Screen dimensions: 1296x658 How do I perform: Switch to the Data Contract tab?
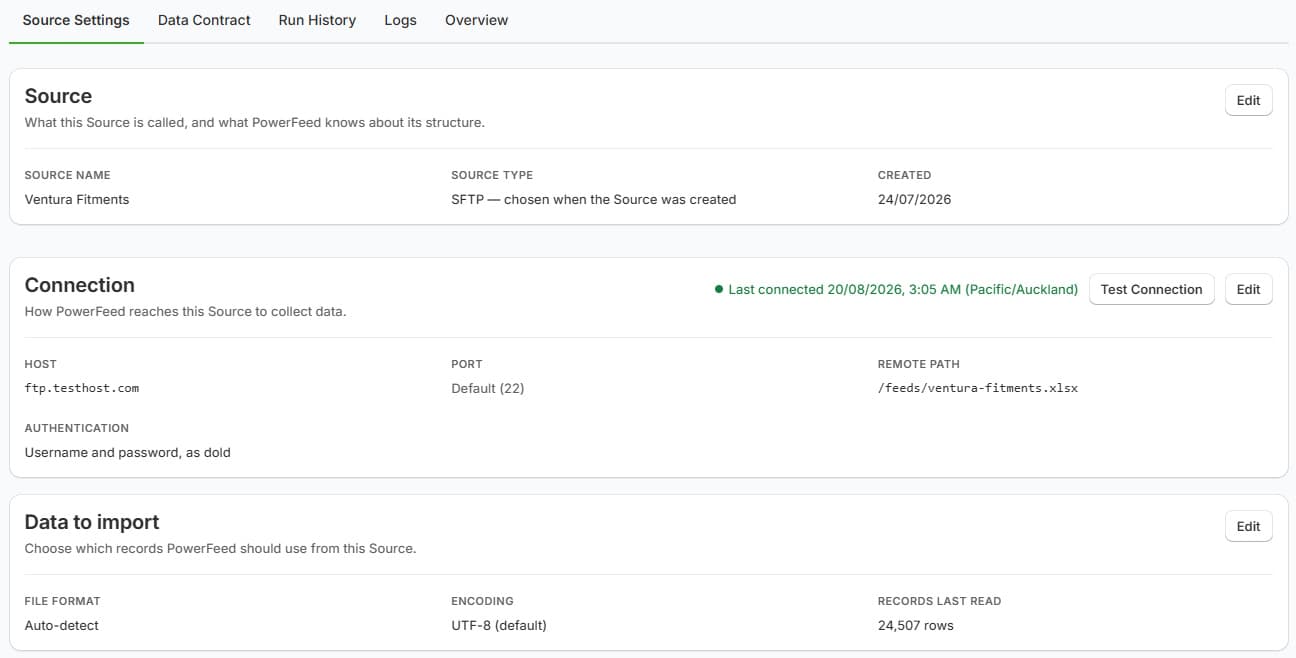click(x=204, y=20)
